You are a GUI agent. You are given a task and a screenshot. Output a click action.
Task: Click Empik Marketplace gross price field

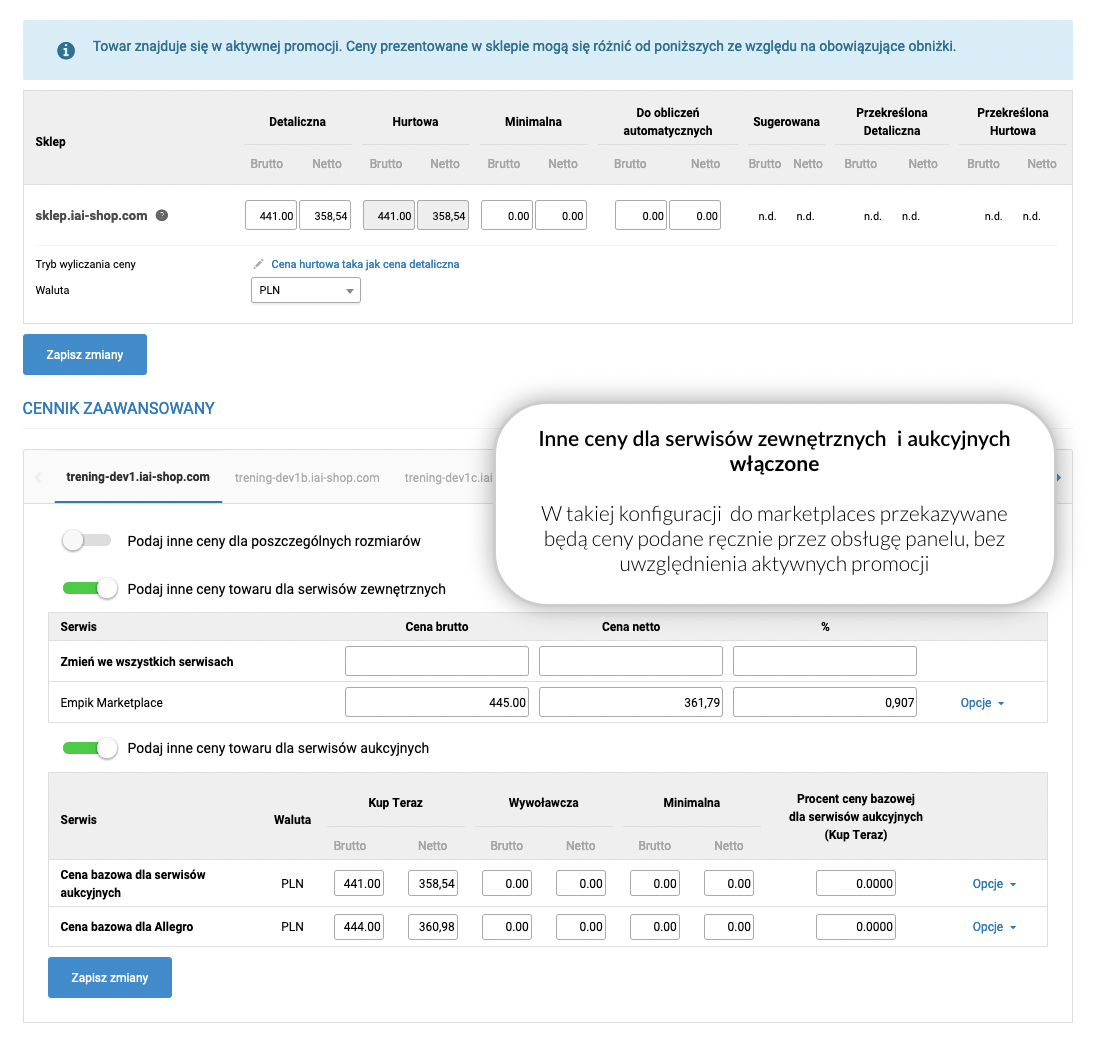[x=436, y=703]
